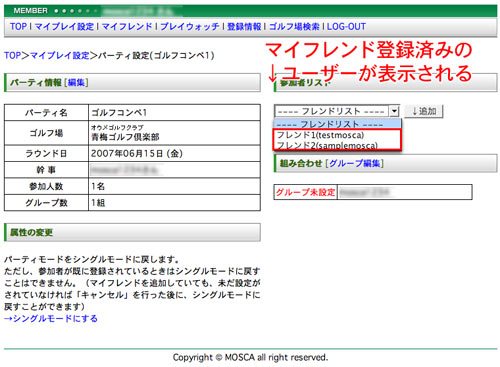The image size is (500, 367).
Task: Go to マイプレイ設定 in navigation bar
Action: [x=64, y=27]
